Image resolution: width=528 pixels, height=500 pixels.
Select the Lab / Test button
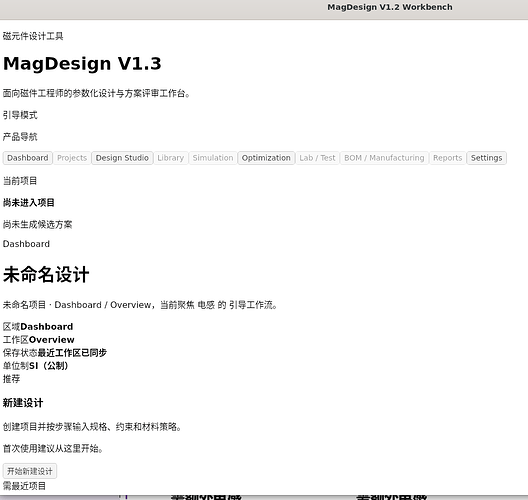pyautogui.click(x=318, y=158)
